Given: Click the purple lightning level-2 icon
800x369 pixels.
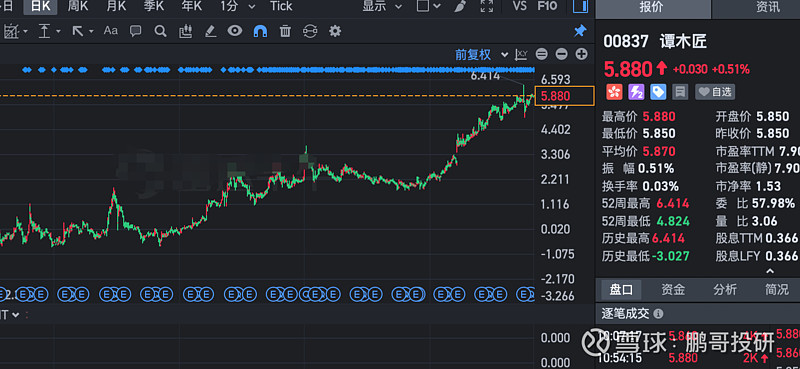Looking at the screenshot, I should [x=636, y=92].
